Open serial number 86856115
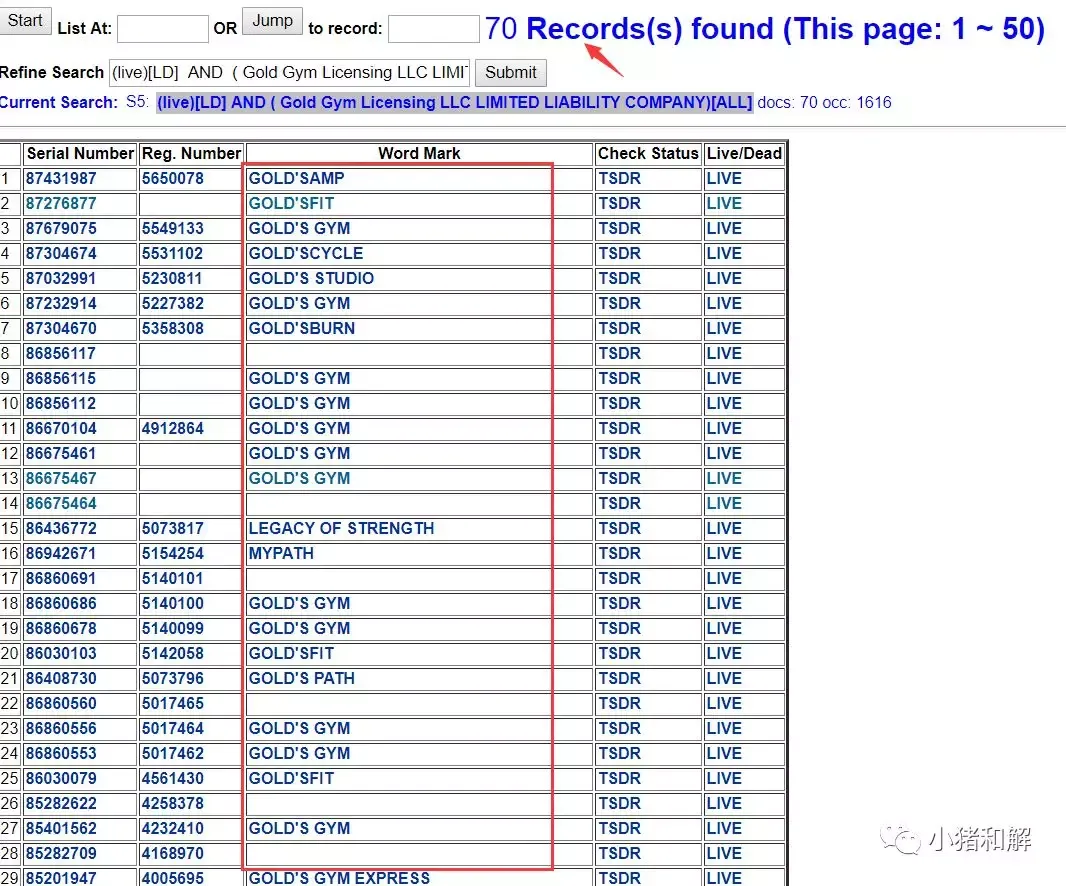1066x886 pixels. point(61,379)
